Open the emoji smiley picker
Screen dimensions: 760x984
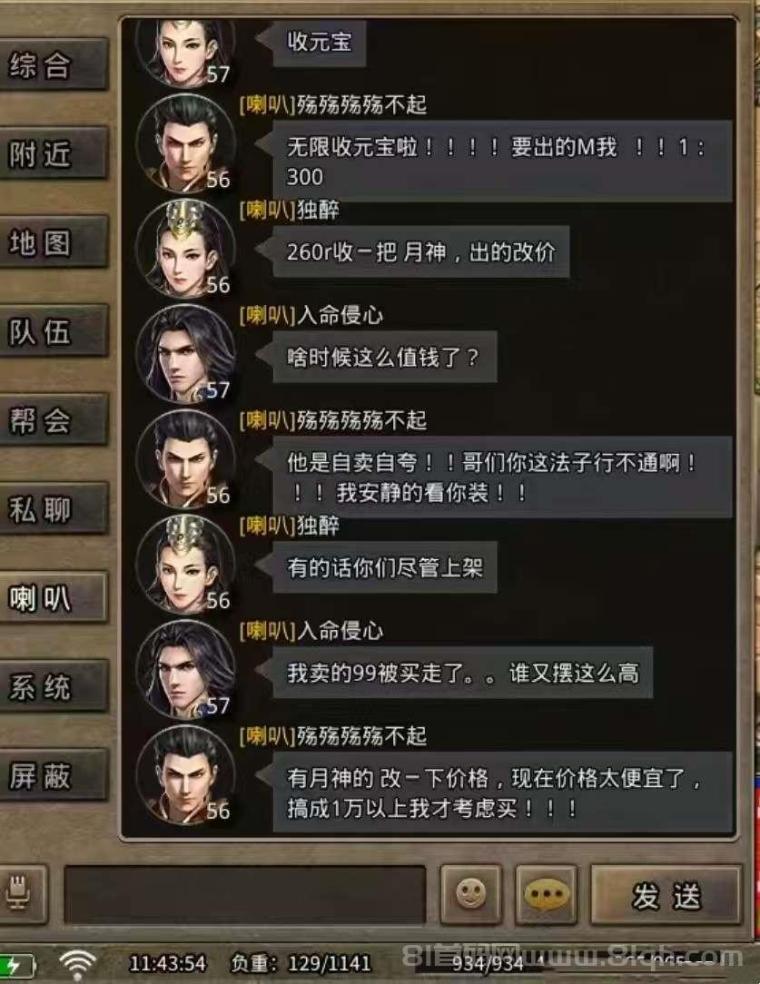tap(471, 894)
